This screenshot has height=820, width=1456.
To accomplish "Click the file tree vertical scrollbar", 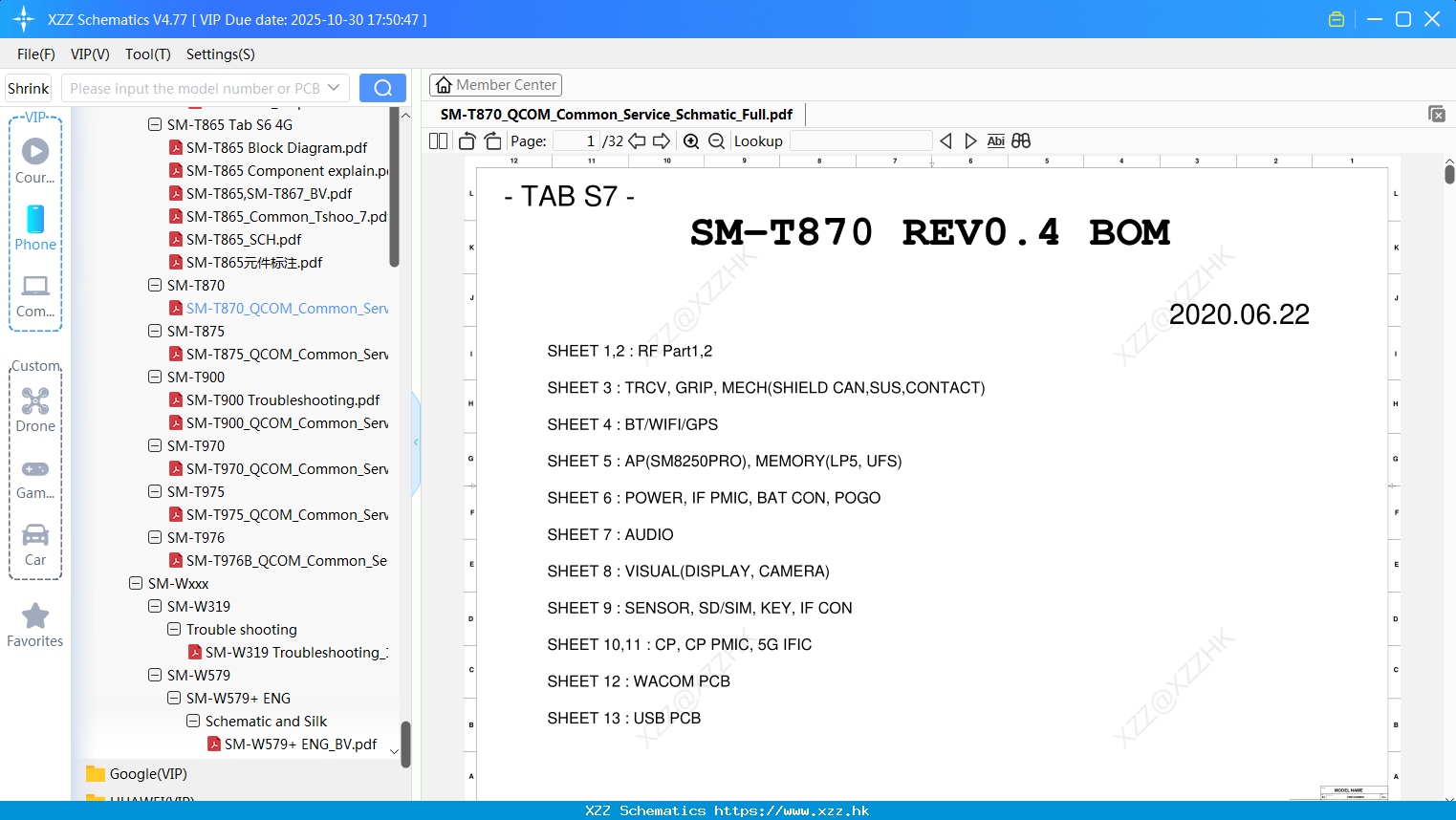I will point(395,187).
